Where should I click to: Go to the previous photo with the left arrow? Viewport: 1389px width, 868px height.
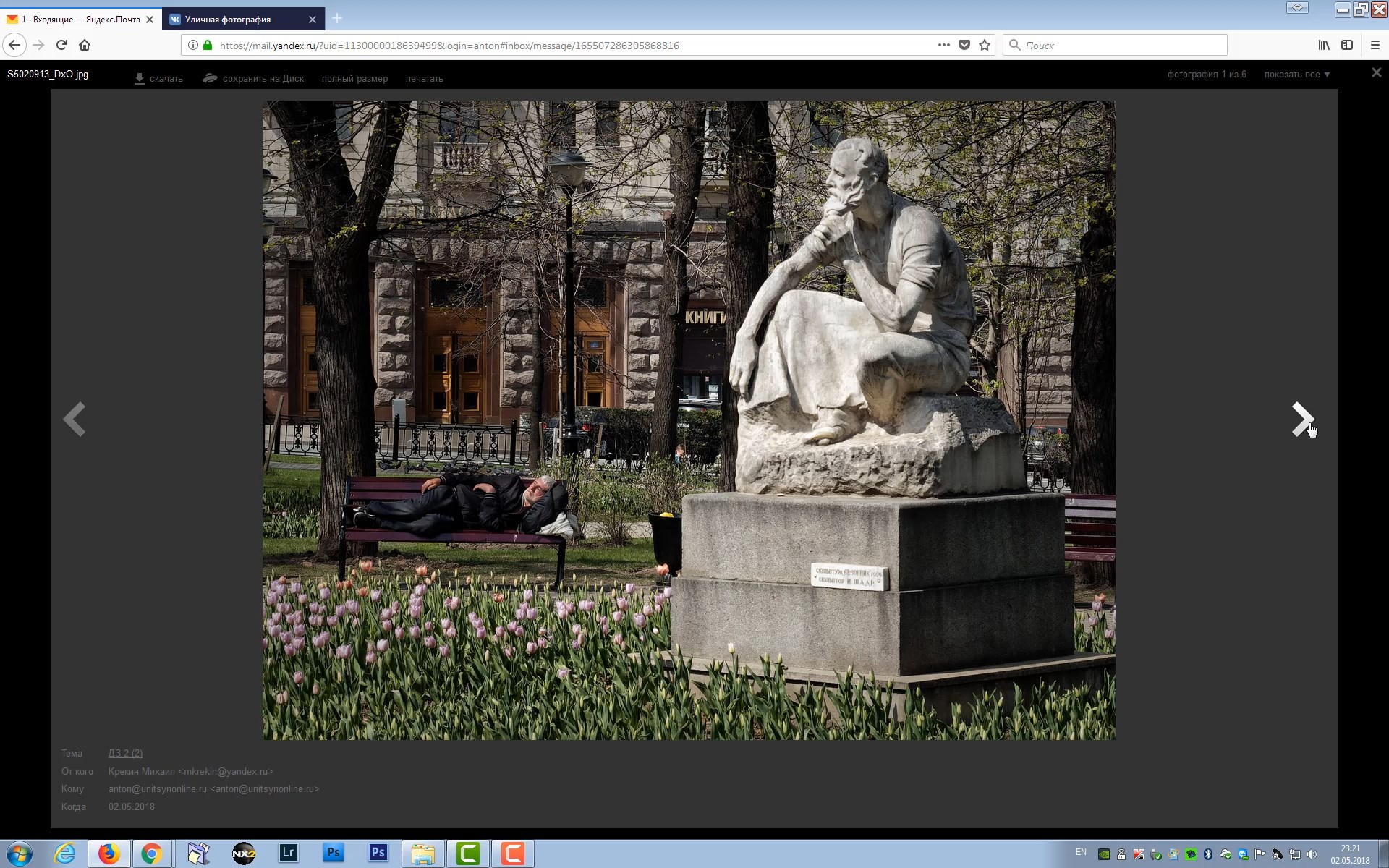click(x=75, y=420)
